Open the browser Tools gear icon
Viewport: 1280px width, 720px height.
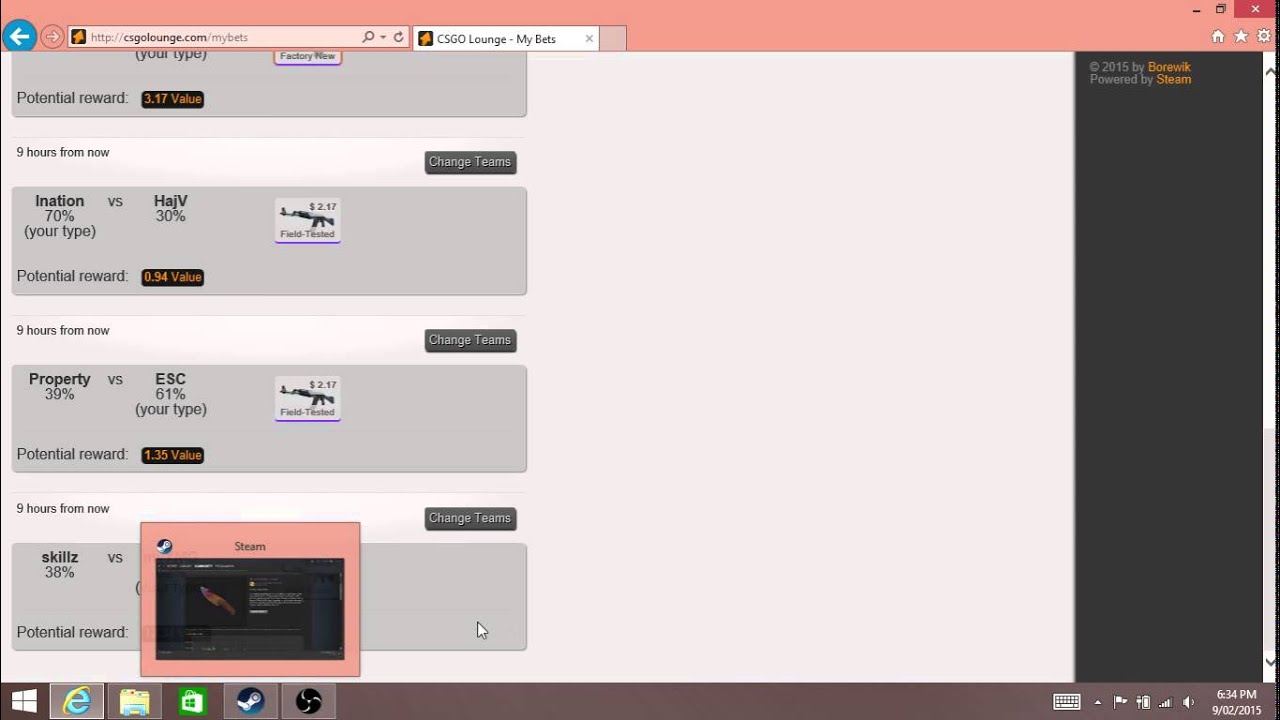pyautogui.click(x=1264, y=37)
